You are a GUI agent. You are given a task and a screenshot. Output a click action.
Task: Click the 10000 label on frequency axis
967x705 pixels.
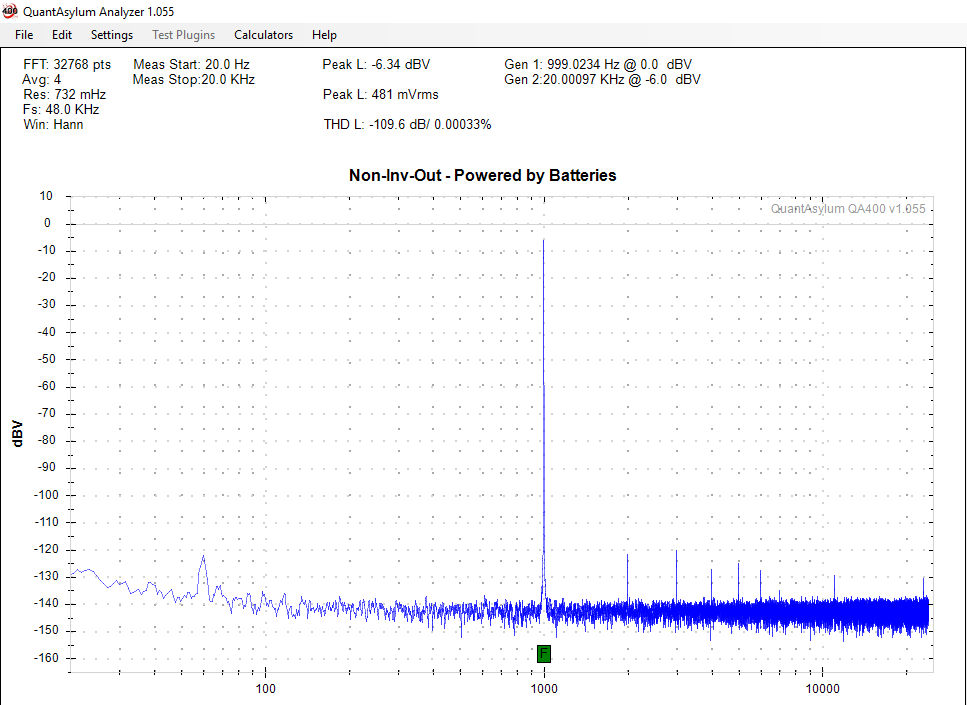(x=823, y=688)
